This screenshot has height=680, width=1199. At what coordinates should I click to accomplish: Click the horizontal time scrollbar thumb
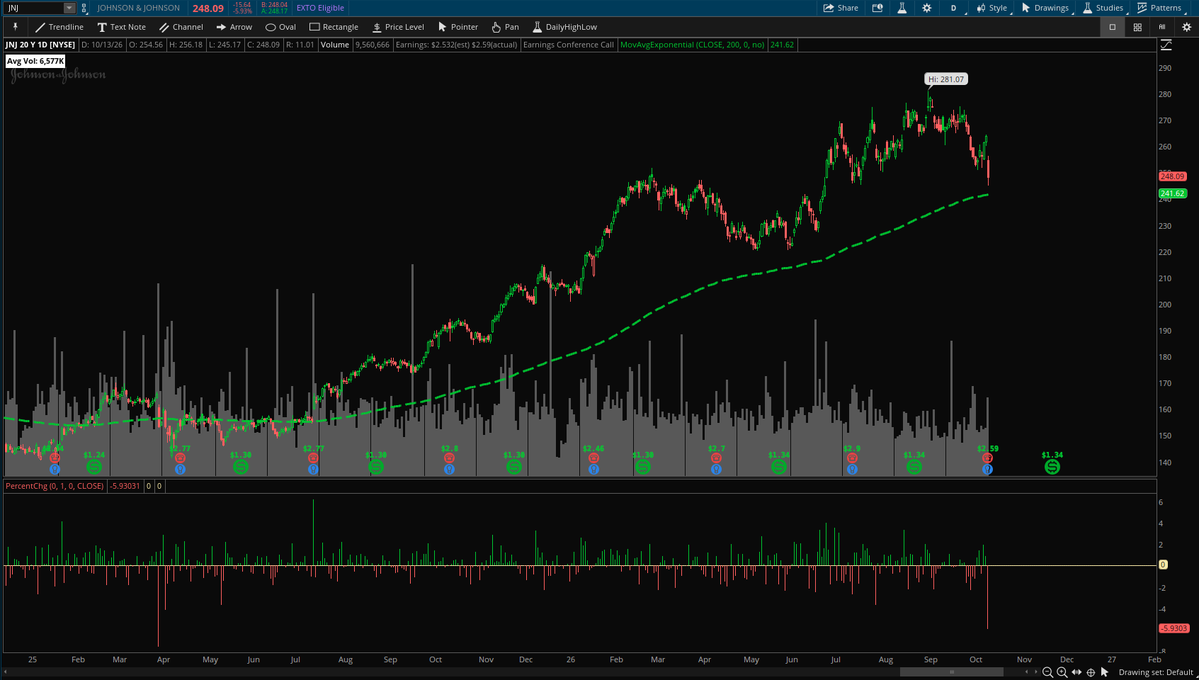click(951, 672)
